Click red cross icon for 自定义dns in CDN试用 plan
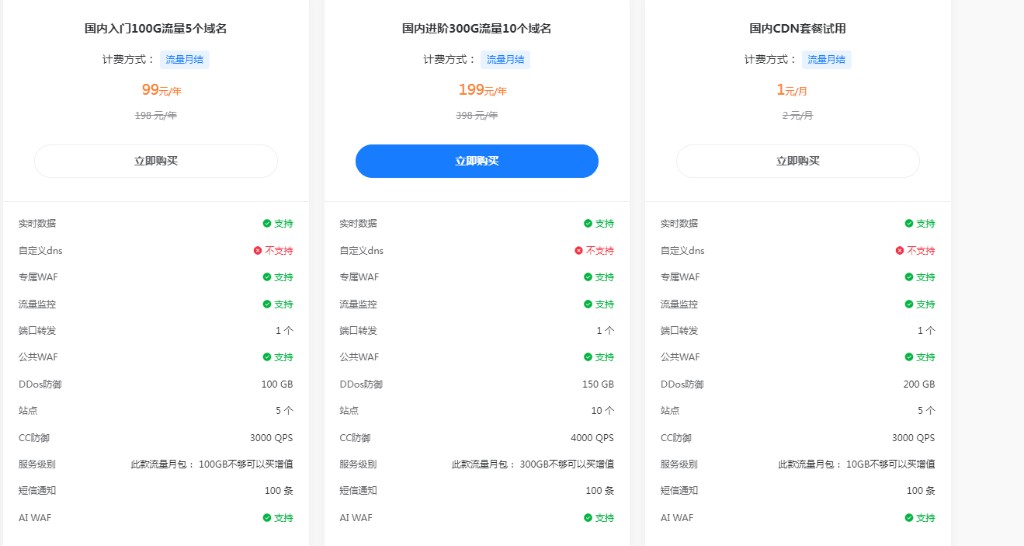 (x=900, y=250)
